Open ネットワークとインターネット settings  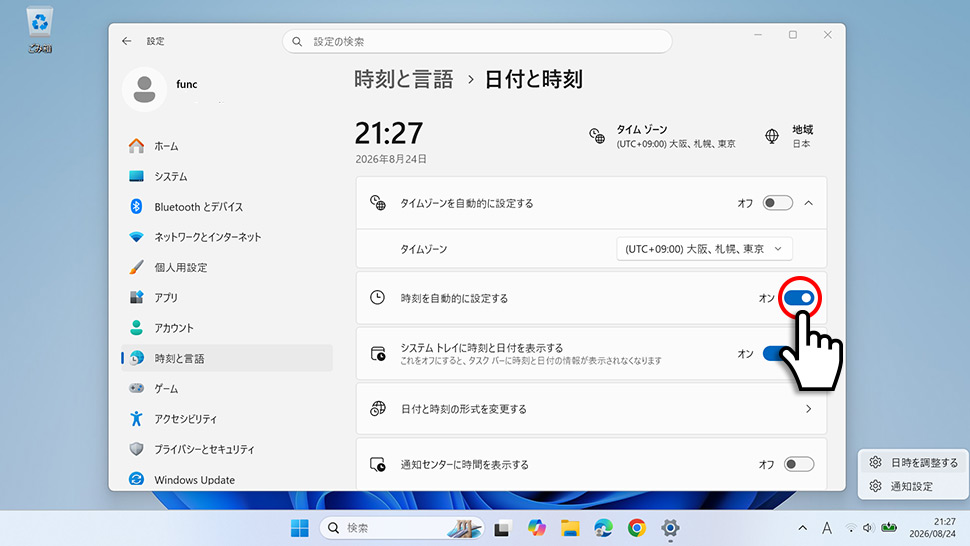[226, 237]
